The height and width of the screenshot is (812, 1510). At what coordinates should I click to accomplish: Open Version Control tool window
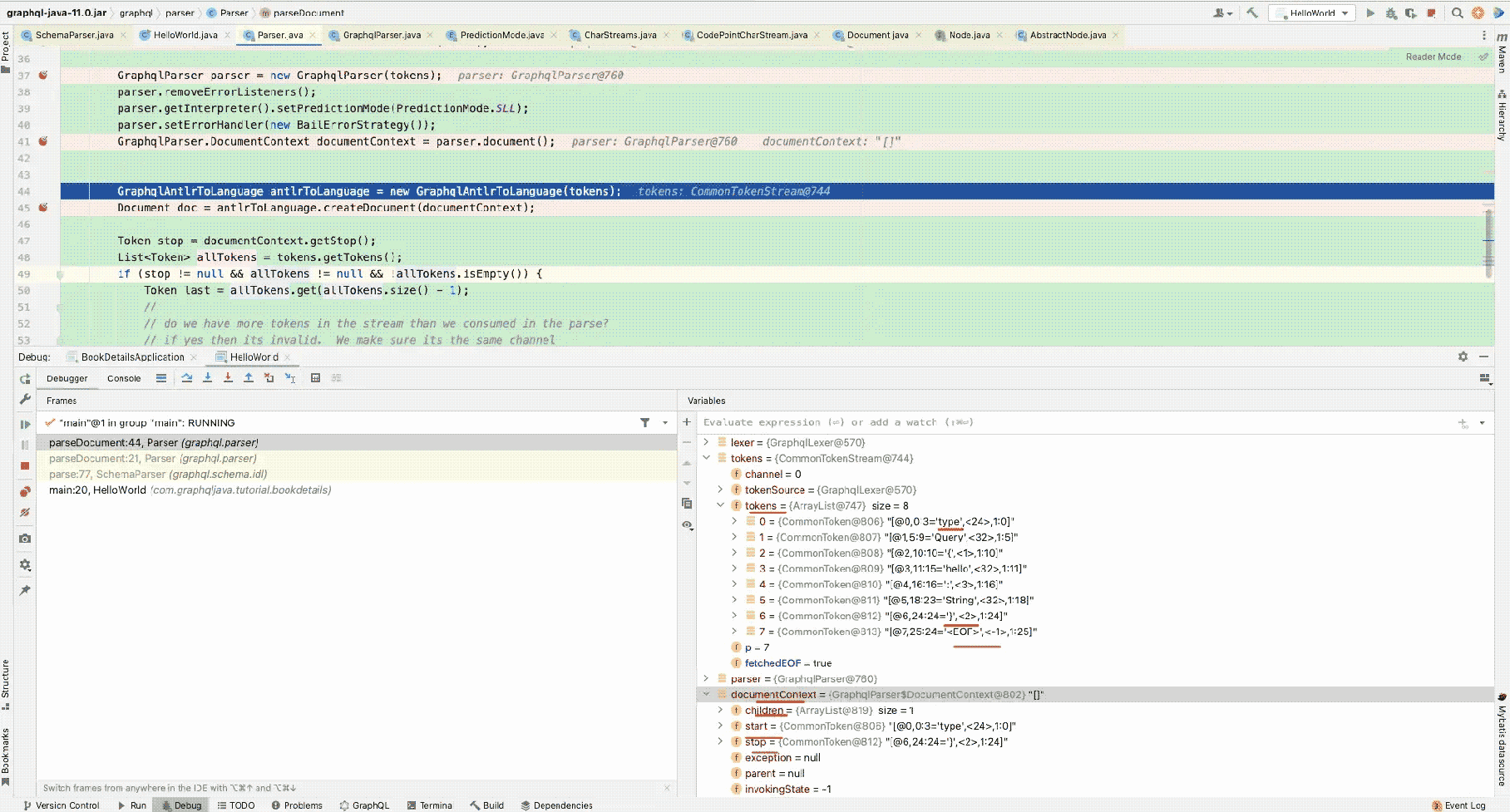62,805
